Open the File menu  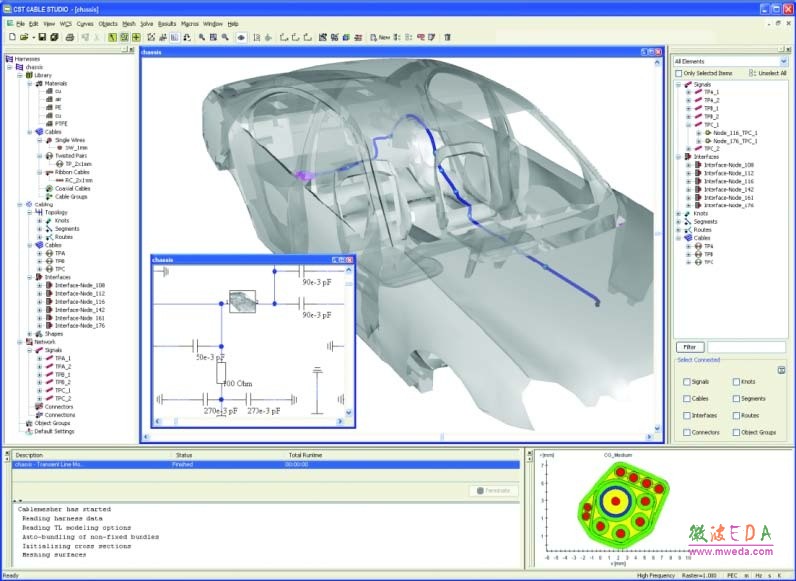(x=20, y=24)
